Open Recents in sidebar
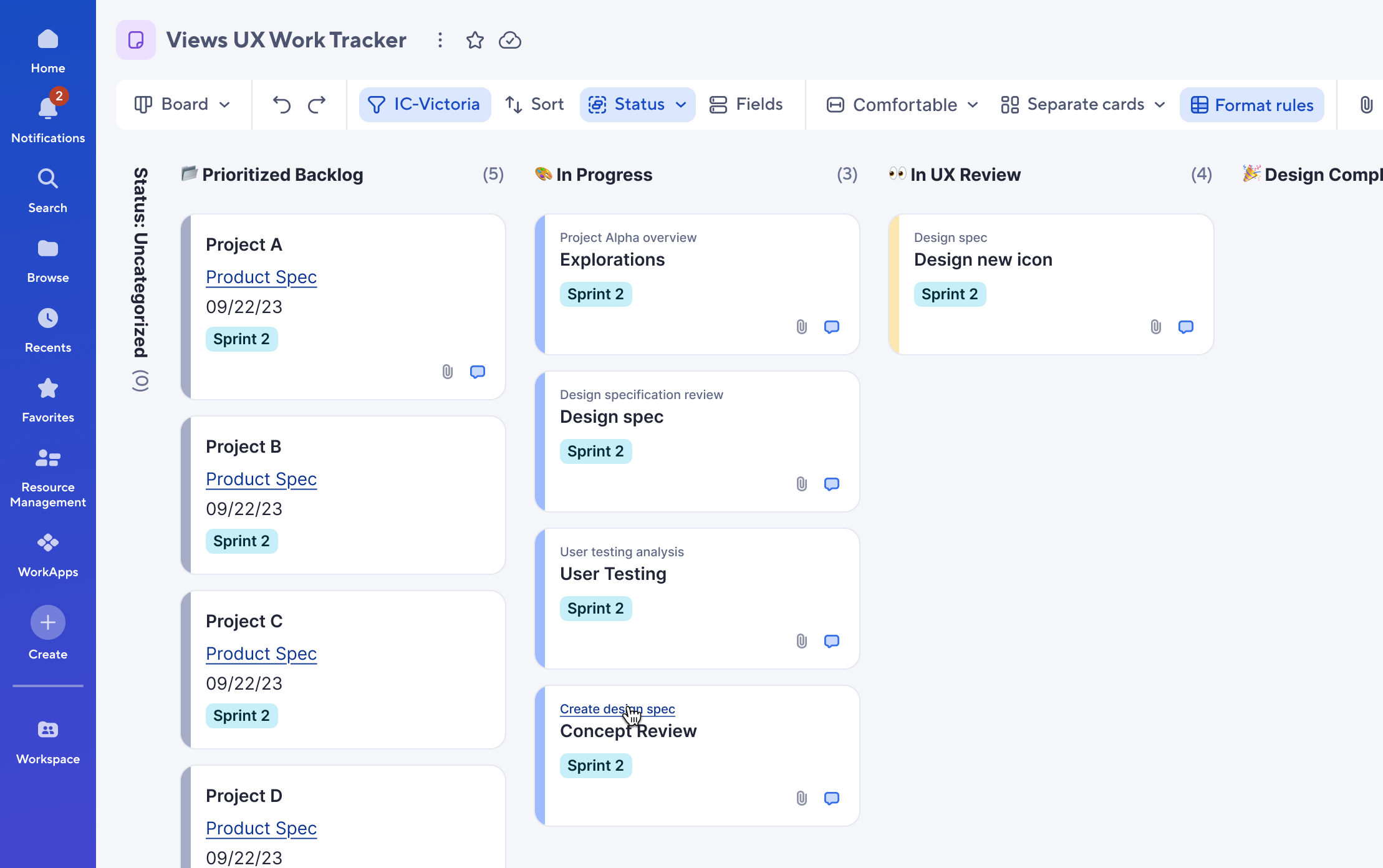Screen dimensions: 1383x868 click(48, 330)
